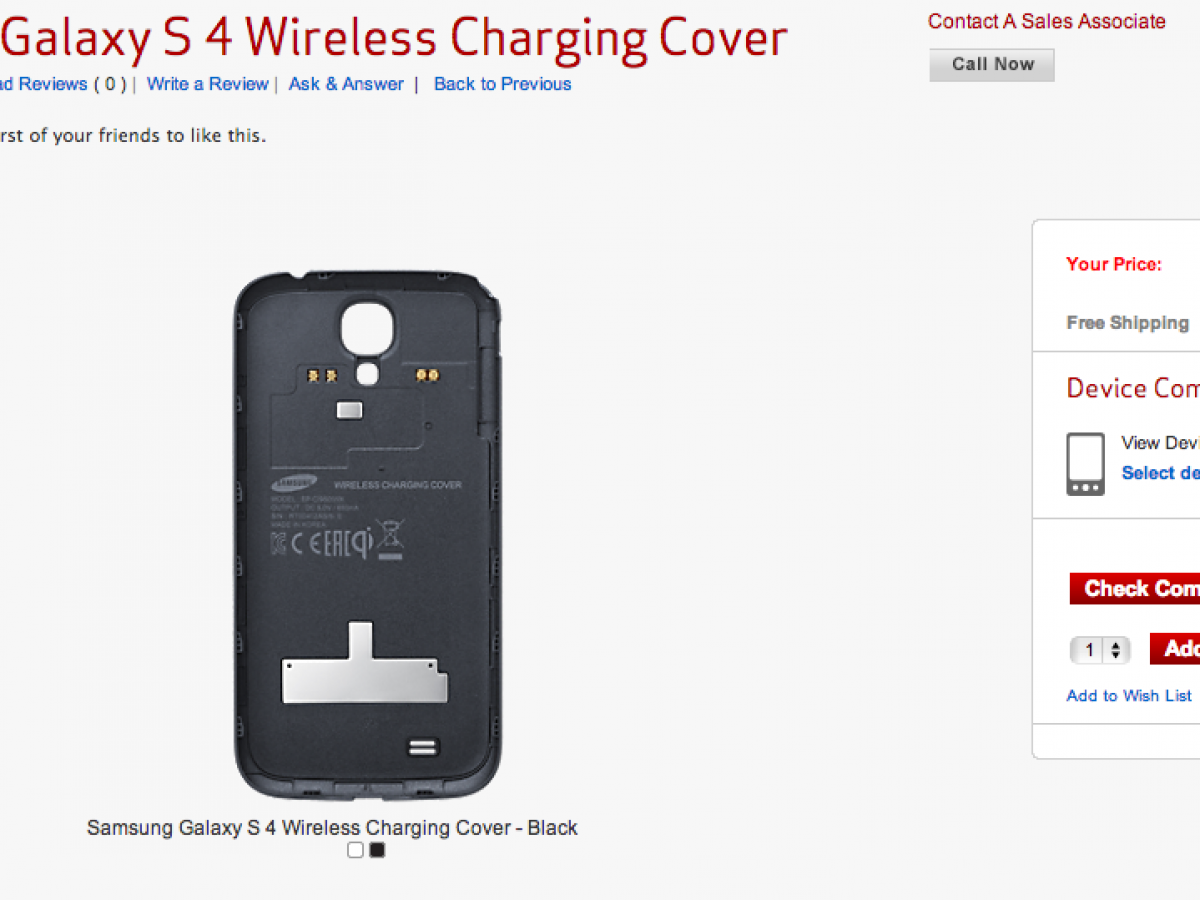Click the red Add to cart button
This screenshot has width=1200, height=900.
pyautogui.click(x=1175, y=649)
